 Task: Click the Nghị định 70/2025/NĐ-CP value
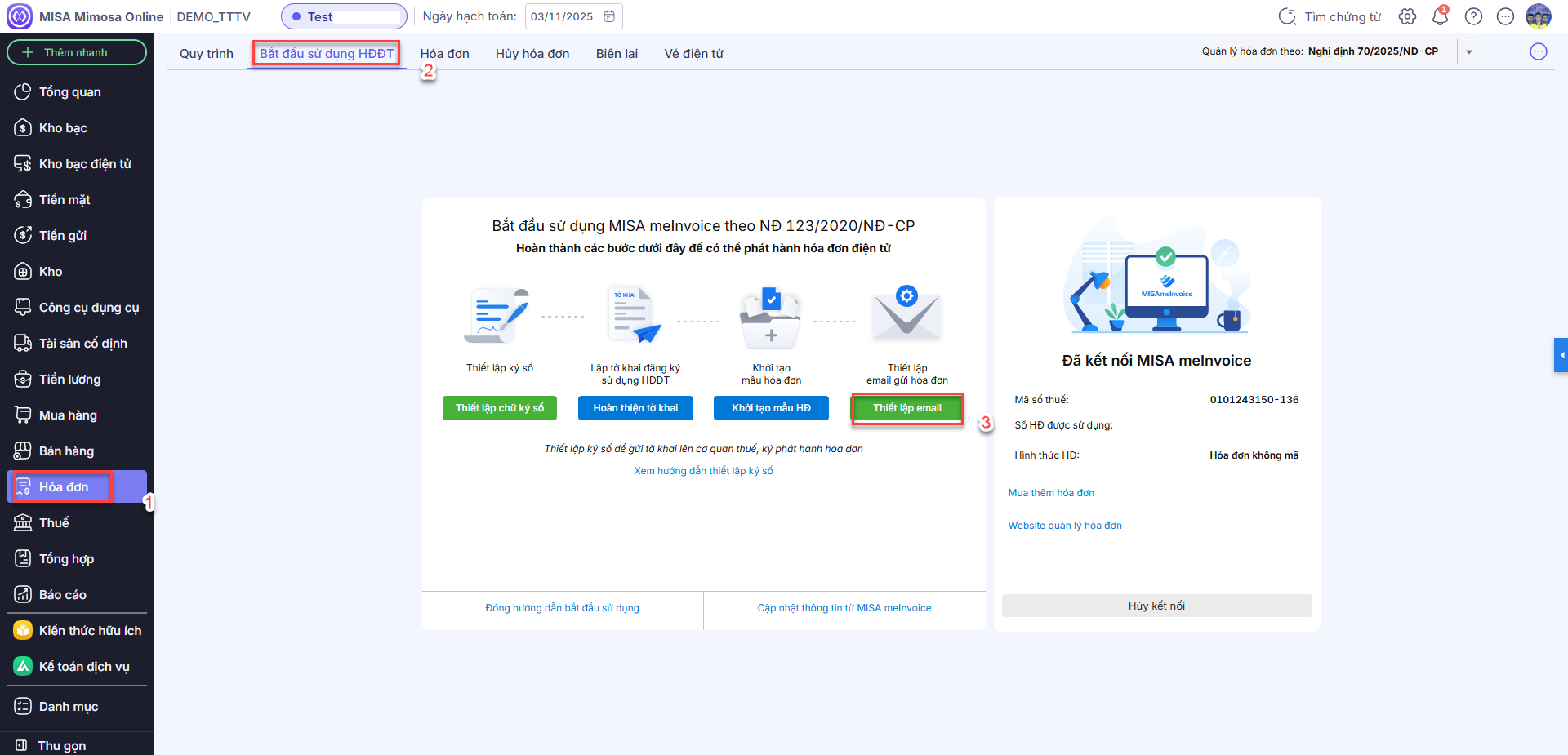pos(1373,51)
